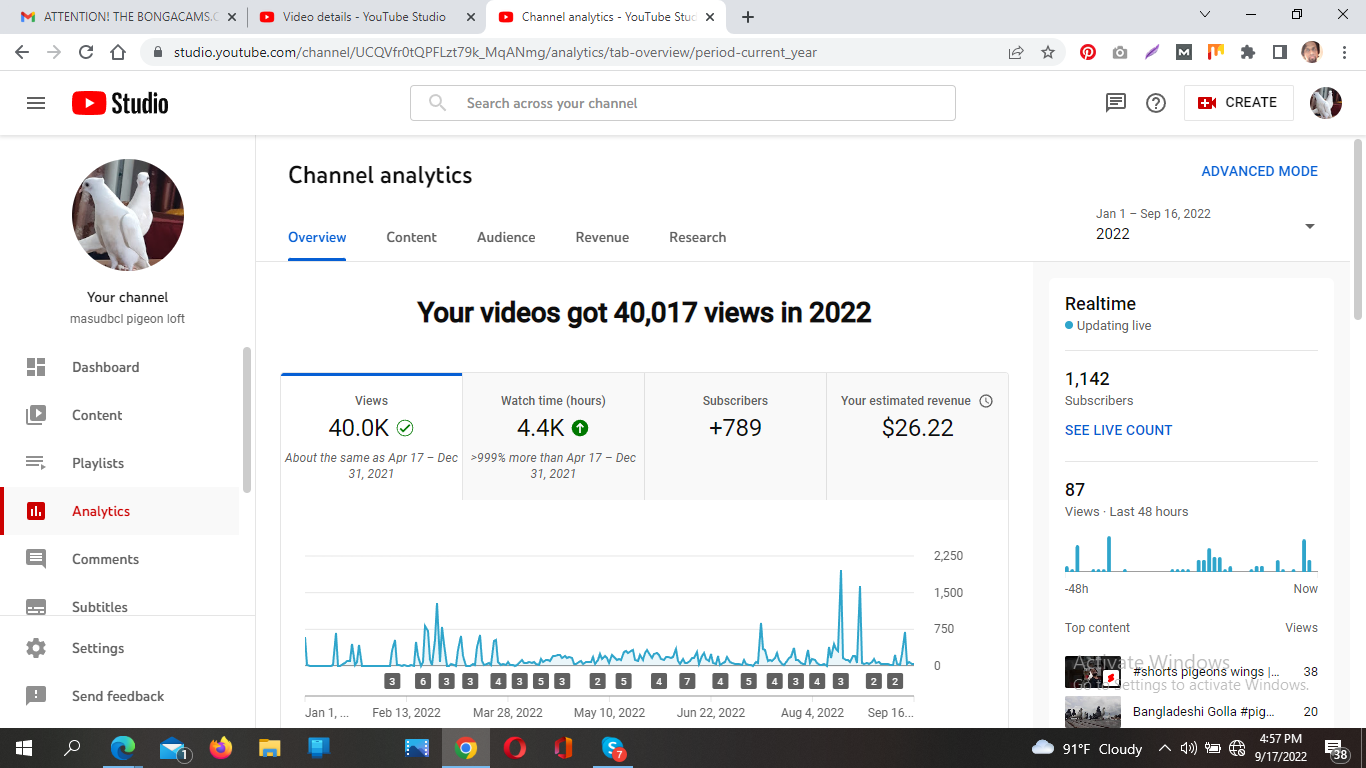Open the help question mark icon

1156,103
